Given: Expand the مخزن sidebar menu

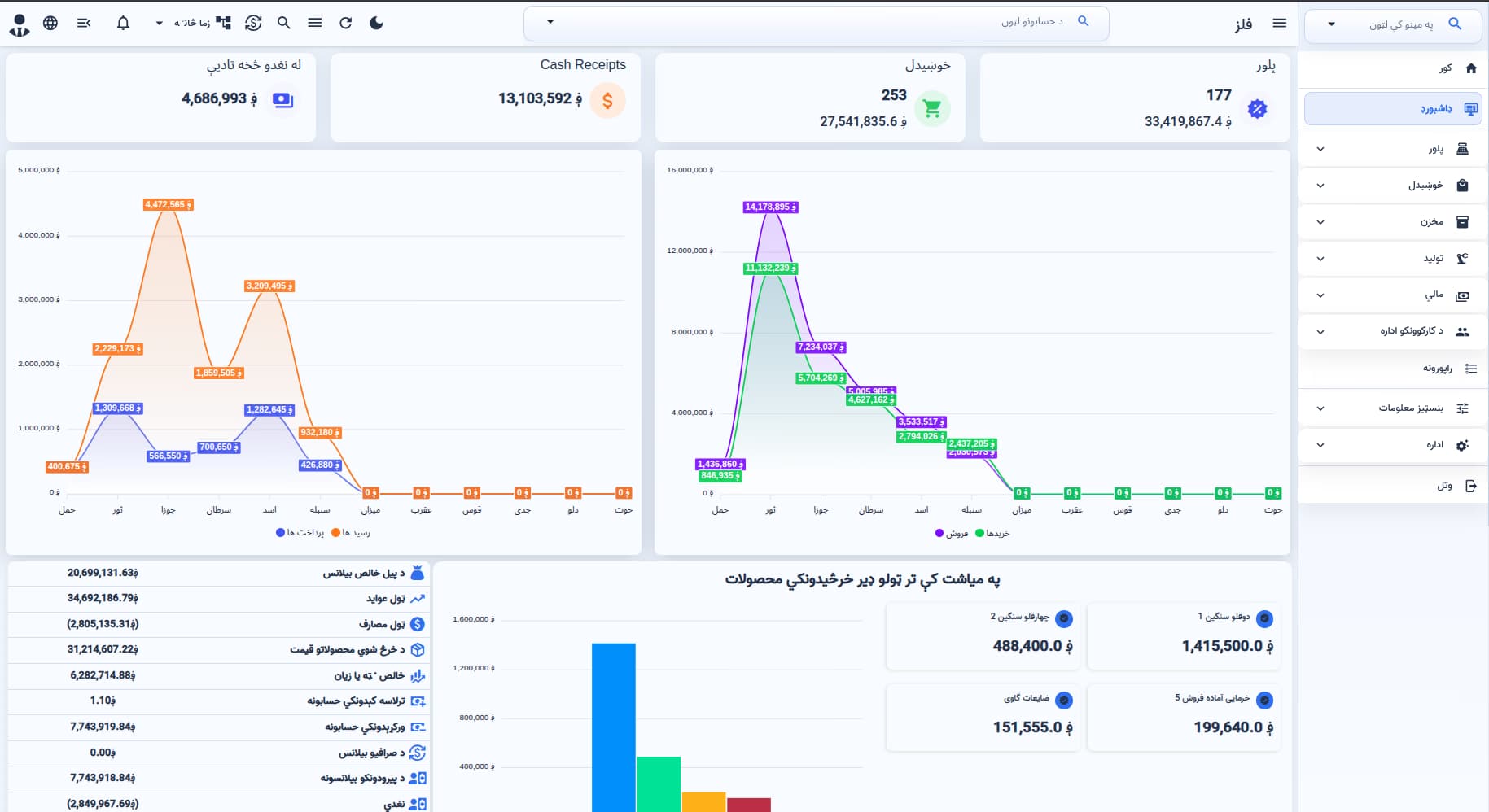Looking at the screenshot, I should click(x=1394, y=222).
